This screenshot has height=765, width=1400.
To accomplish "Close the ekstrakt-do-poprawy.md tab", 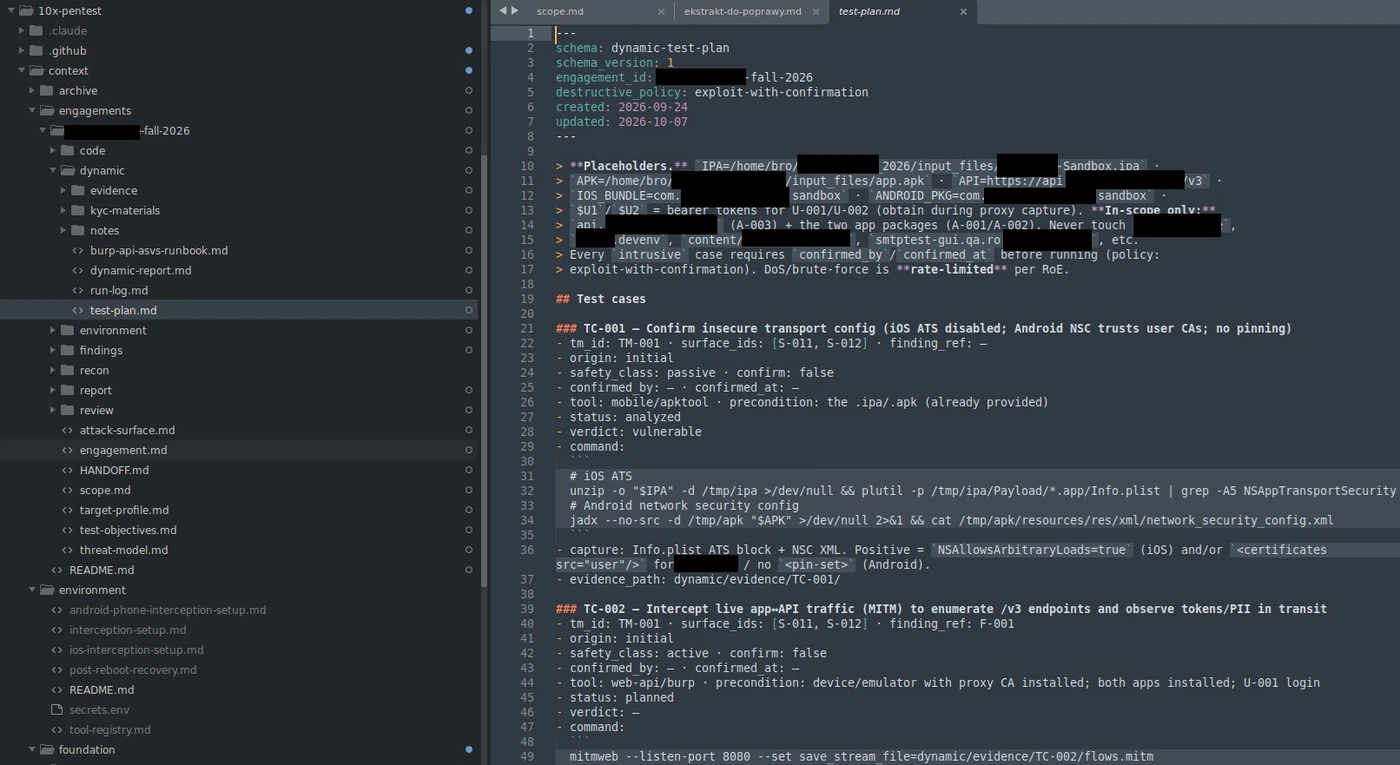I will 815,12.
